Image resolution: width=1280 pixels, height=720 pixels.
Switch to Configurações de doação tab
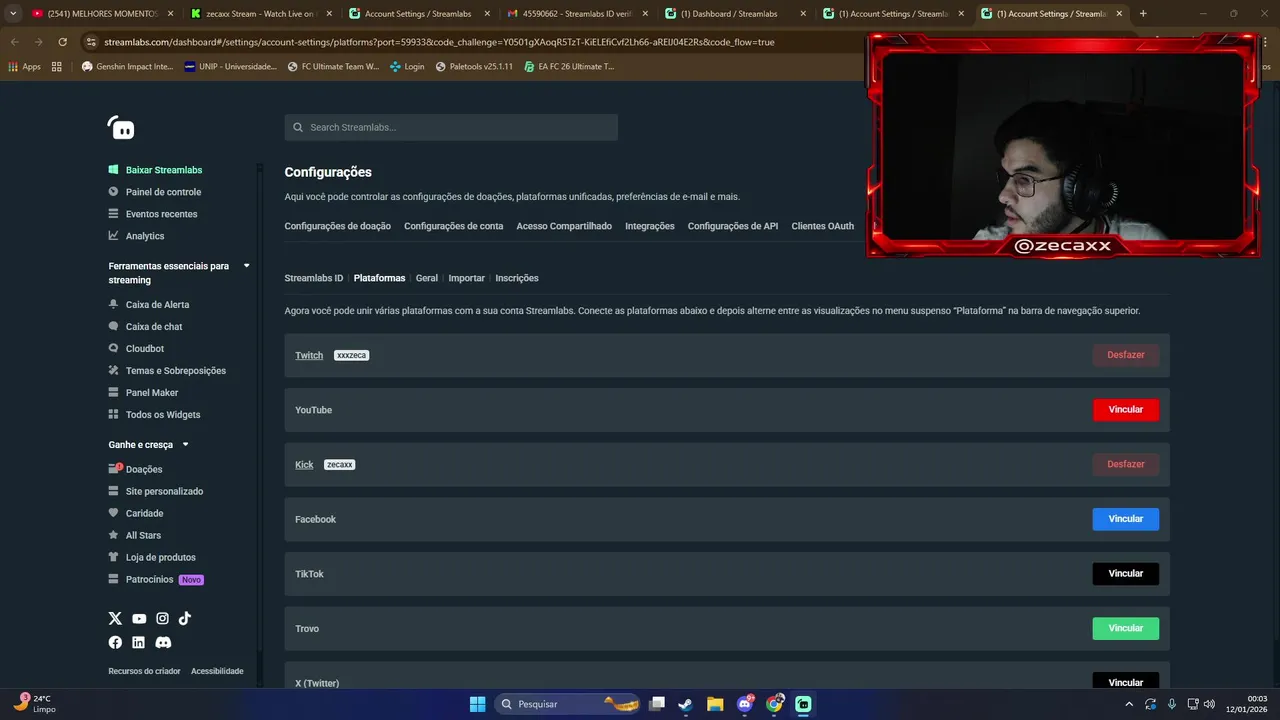[x=337, y=226]
